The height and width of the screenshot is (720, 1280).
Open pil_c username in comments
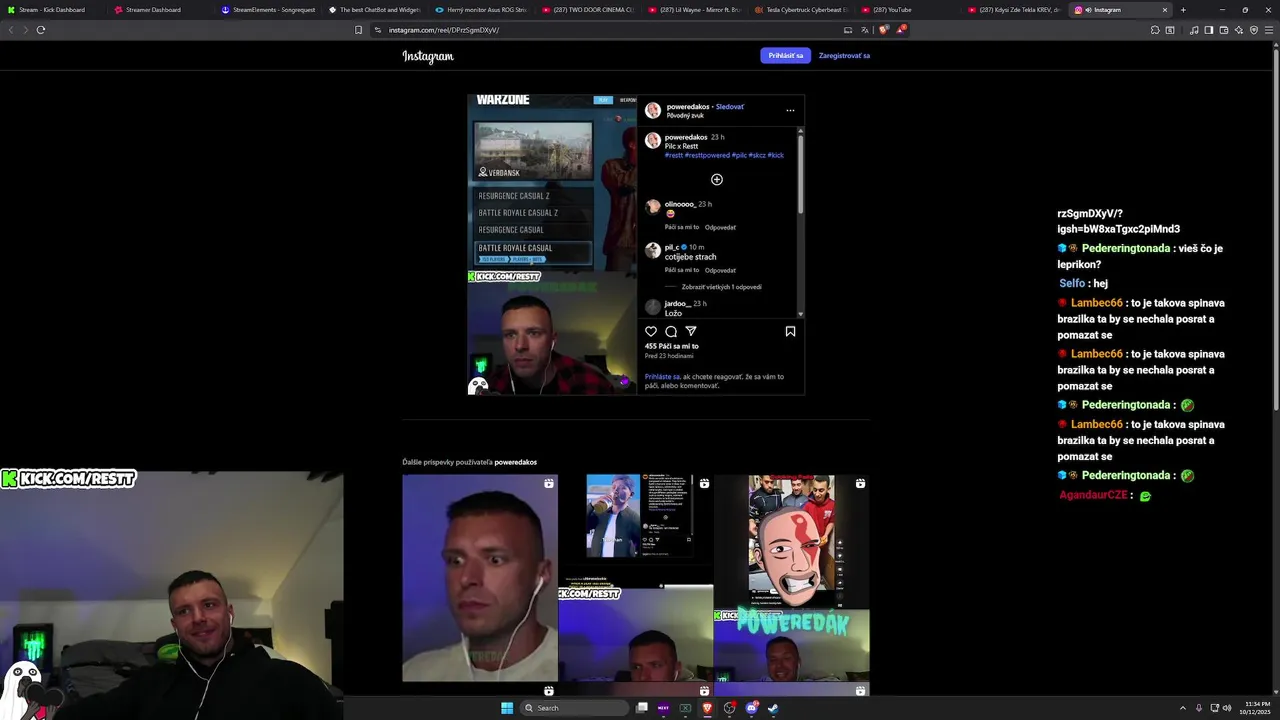672,247
